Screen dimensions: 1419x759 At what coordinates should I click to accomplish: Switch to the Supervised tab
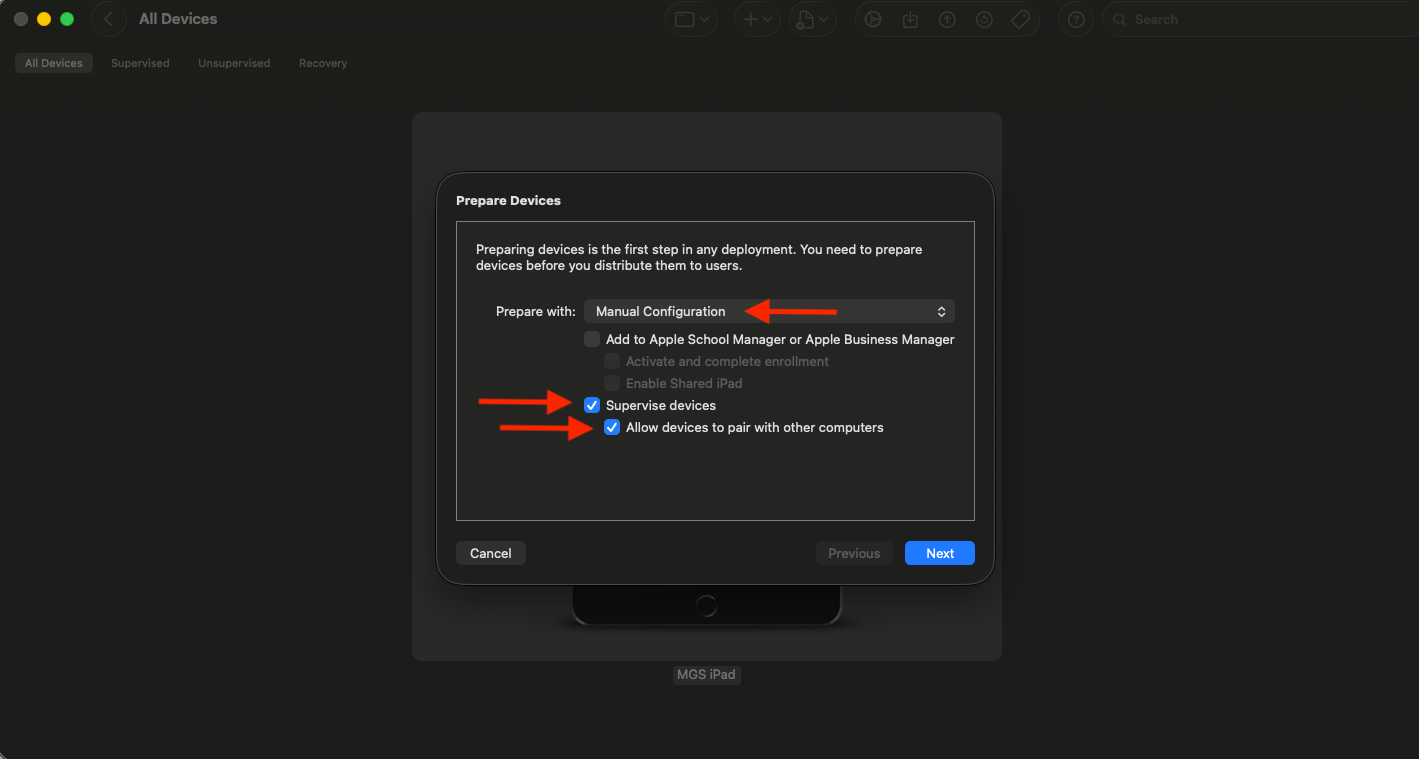coord(140,63)
